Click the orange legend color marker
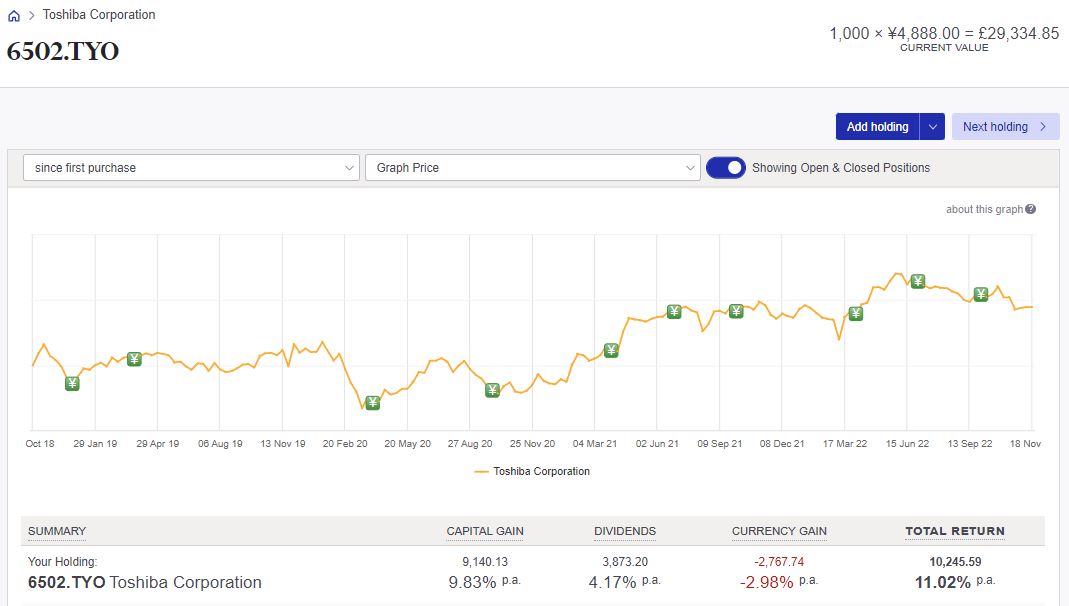This screenshot has width=1069, height=606. point(481,470)
